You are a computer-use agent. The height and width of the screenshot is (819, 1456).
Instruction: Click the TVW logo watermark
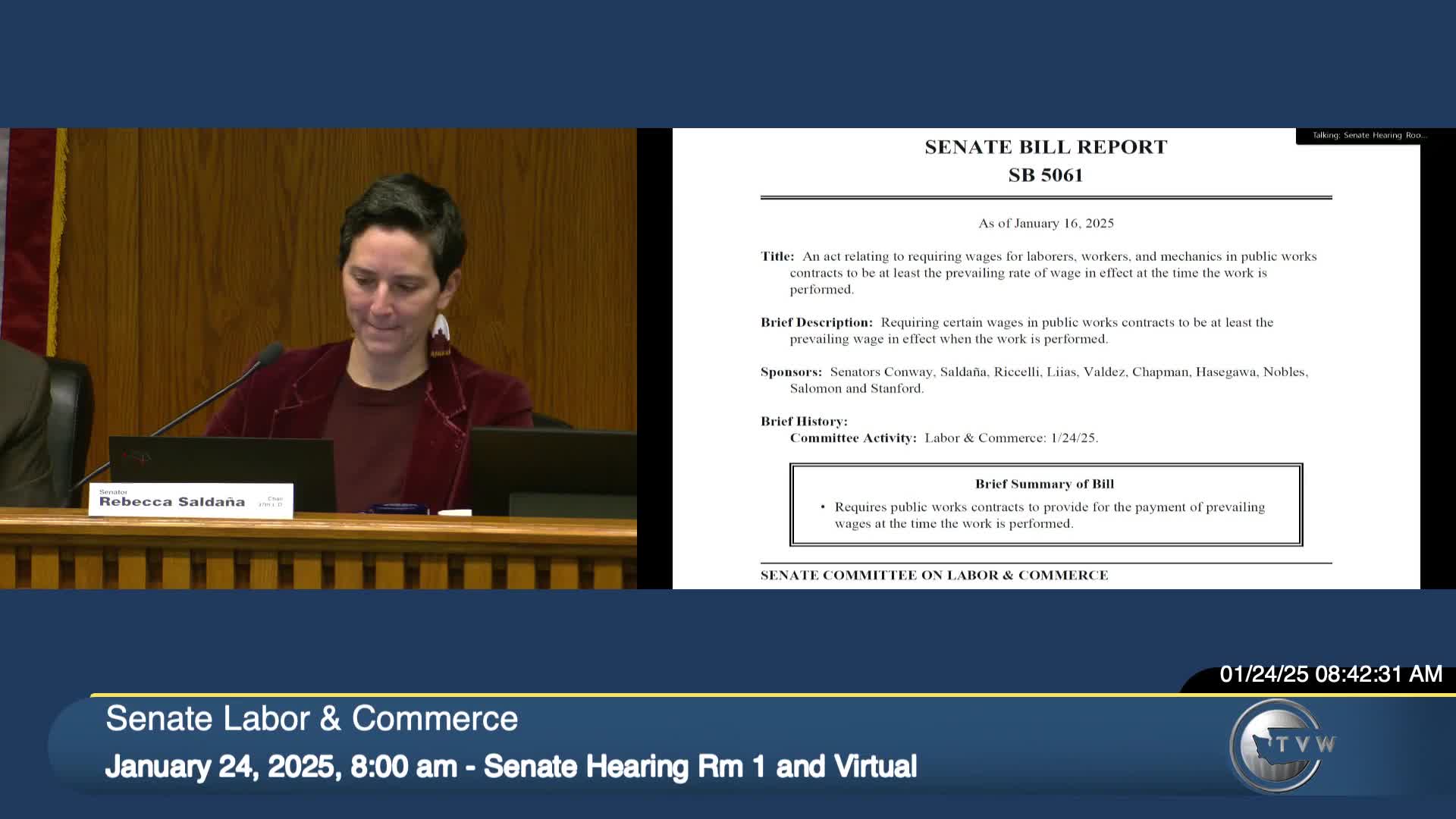1280,745
